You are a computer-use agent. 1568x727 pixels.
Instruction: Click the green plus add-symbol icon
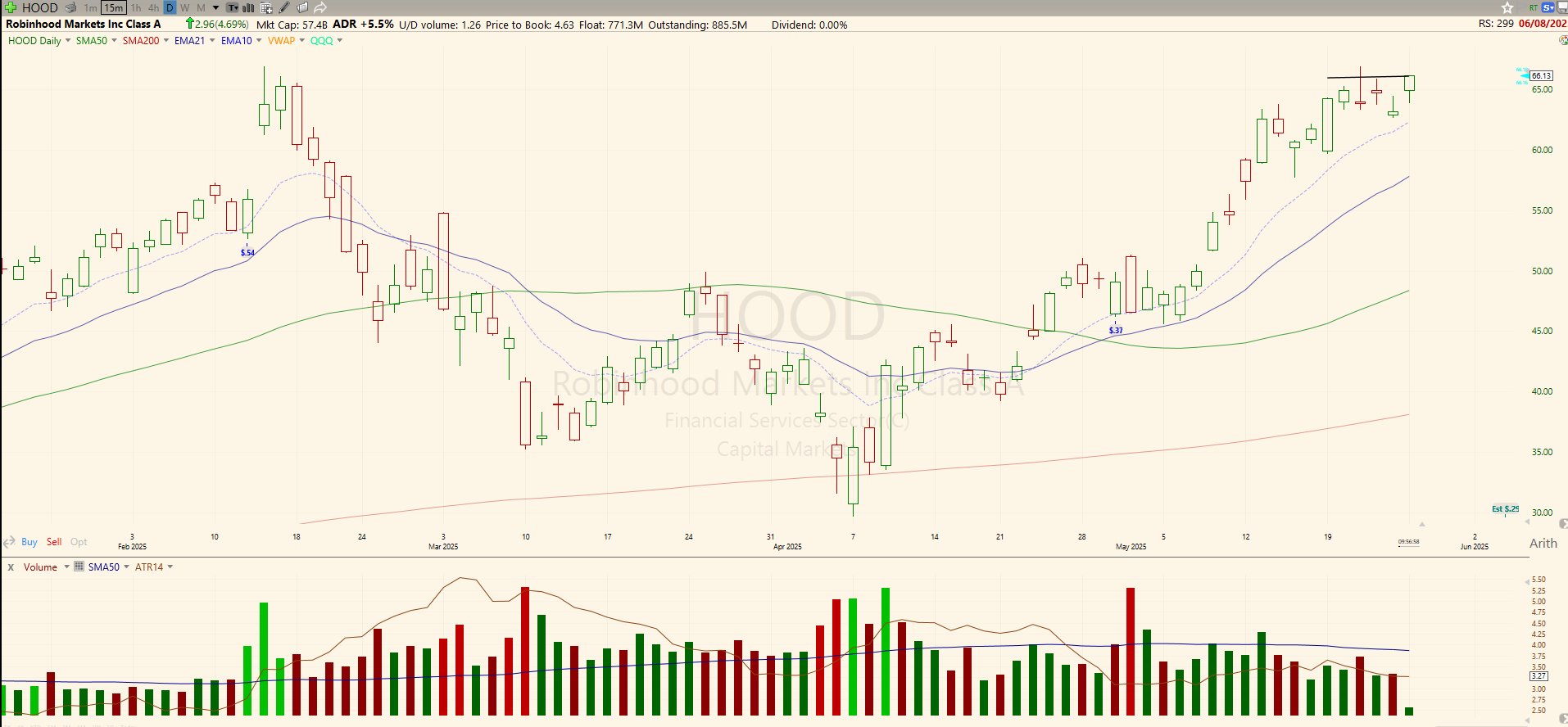coord(11,7)
